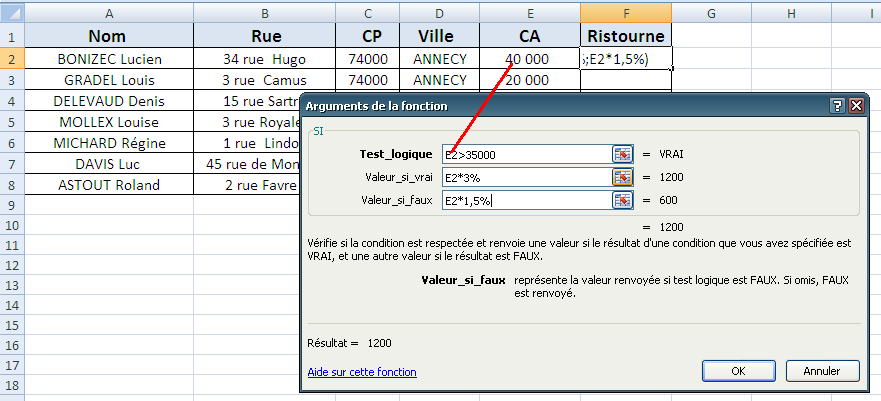
Task: Select cell 45 rue de Mon
Action: (247, 164)
